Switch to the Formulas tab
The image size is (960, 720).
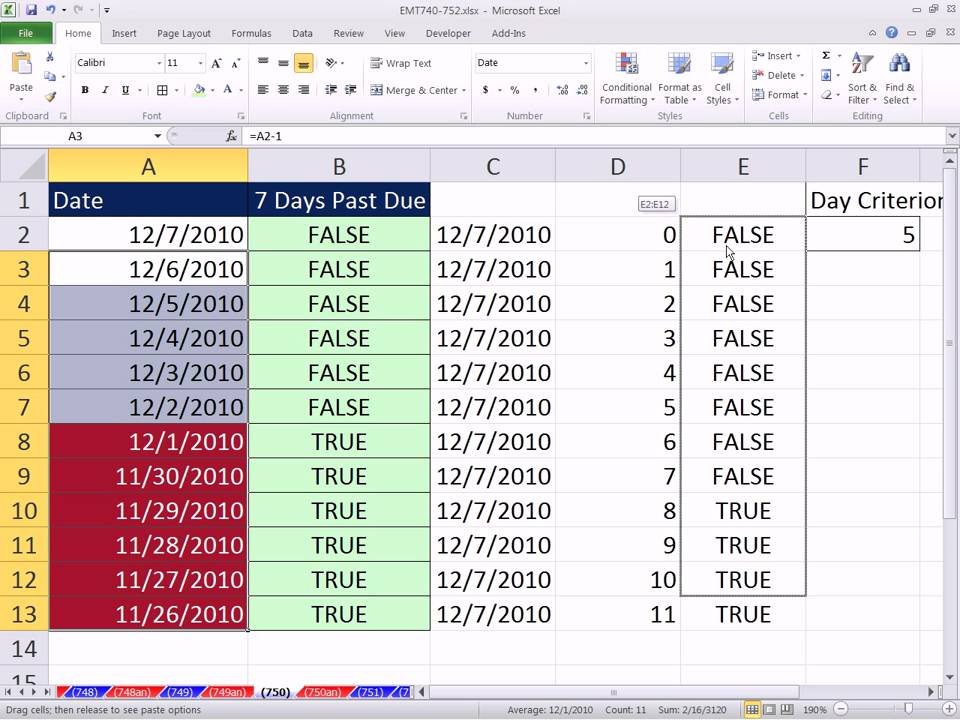[x=251, y=33]
